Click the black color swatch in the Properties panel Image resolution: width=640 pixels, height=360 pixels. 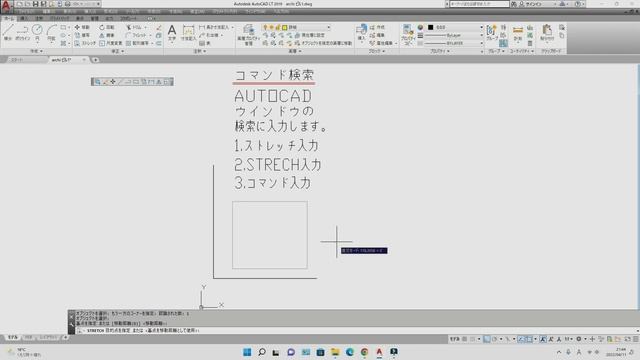click(x=430, y=27)
